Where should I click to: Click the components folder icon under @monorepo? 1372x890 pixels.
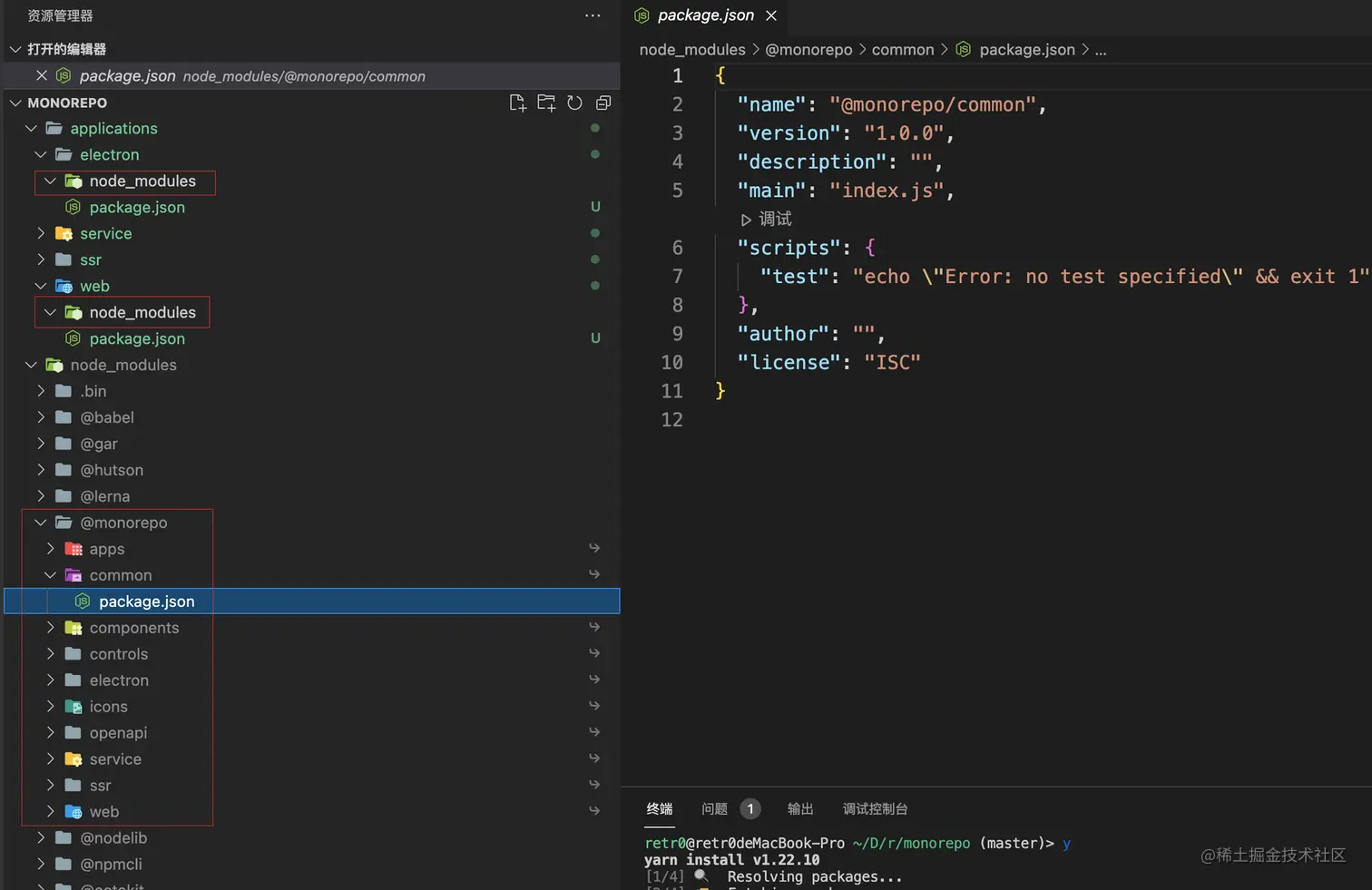point(73,628)
